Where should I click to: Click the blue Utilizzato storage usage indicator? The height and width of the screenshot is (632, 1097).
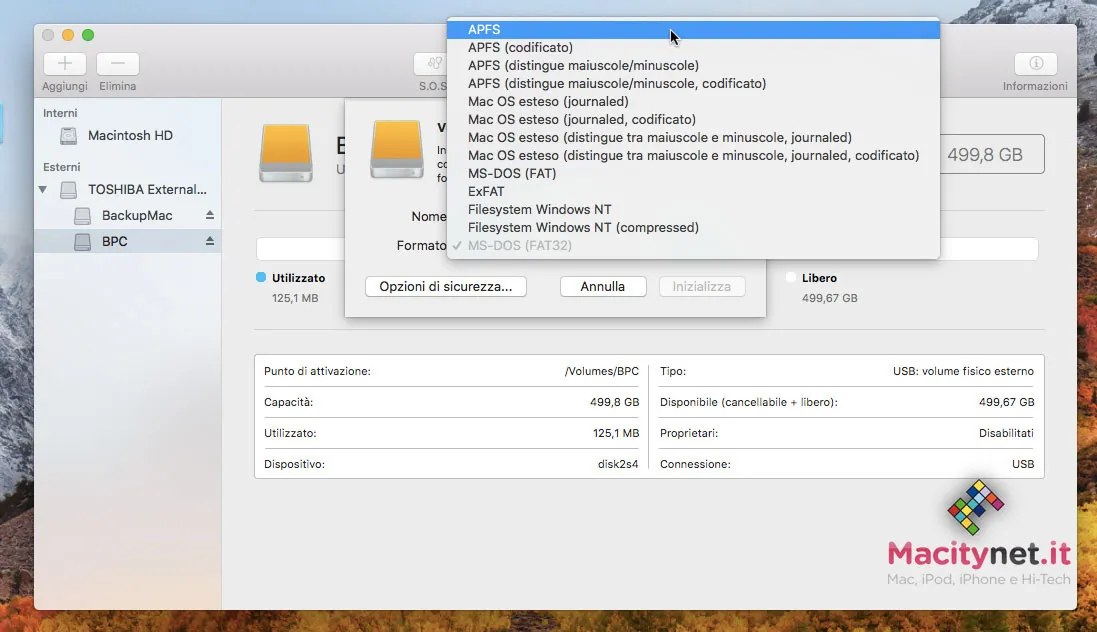pos(262,278)
